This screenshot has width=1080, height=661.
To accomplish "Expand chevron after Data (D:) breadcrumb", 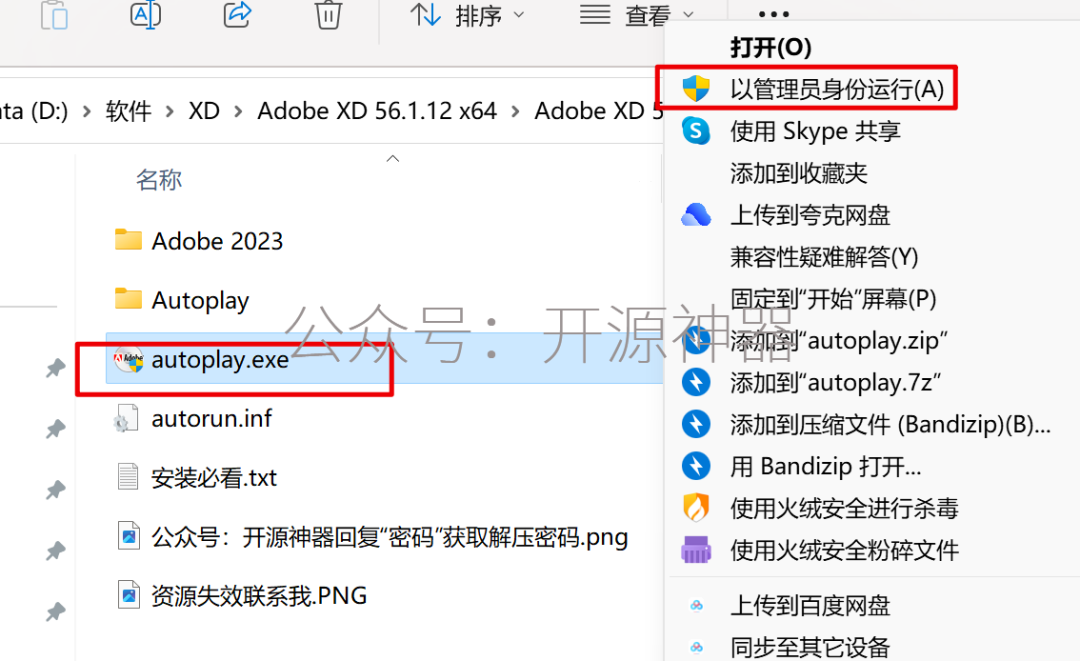I will [87, 111].
